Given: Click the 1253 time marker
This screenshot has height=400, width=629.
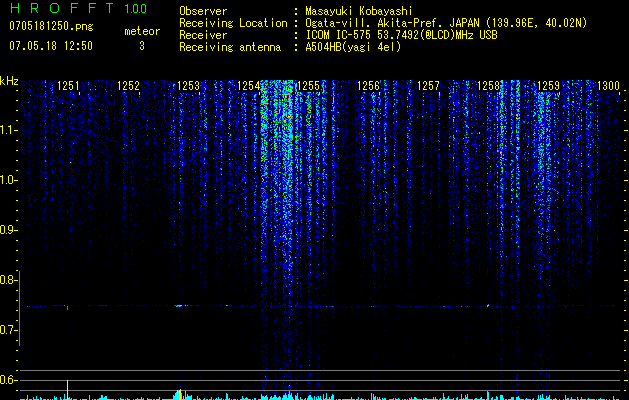Looking at the screenshot, I should pyautogui.click(x=189, y=85).
